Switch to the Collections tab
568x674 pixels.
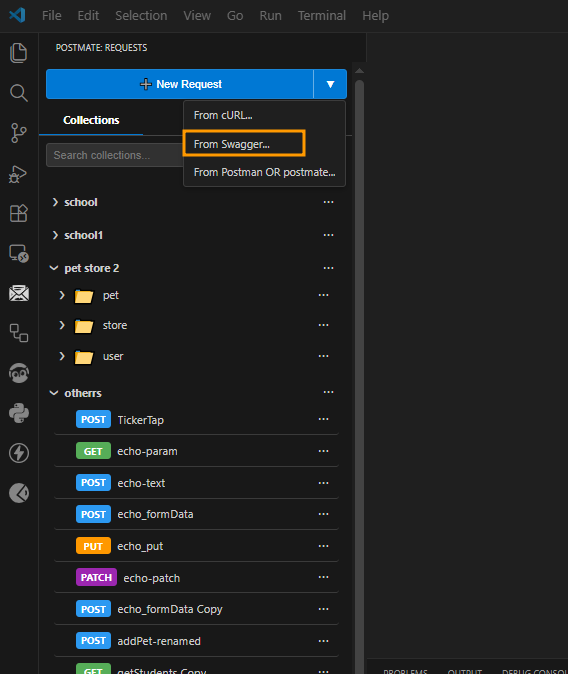[91, 120]
